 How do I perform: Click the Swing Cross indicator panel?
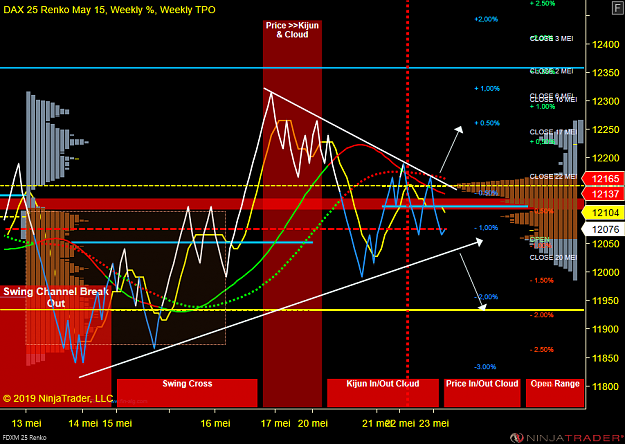click(187, 393)
